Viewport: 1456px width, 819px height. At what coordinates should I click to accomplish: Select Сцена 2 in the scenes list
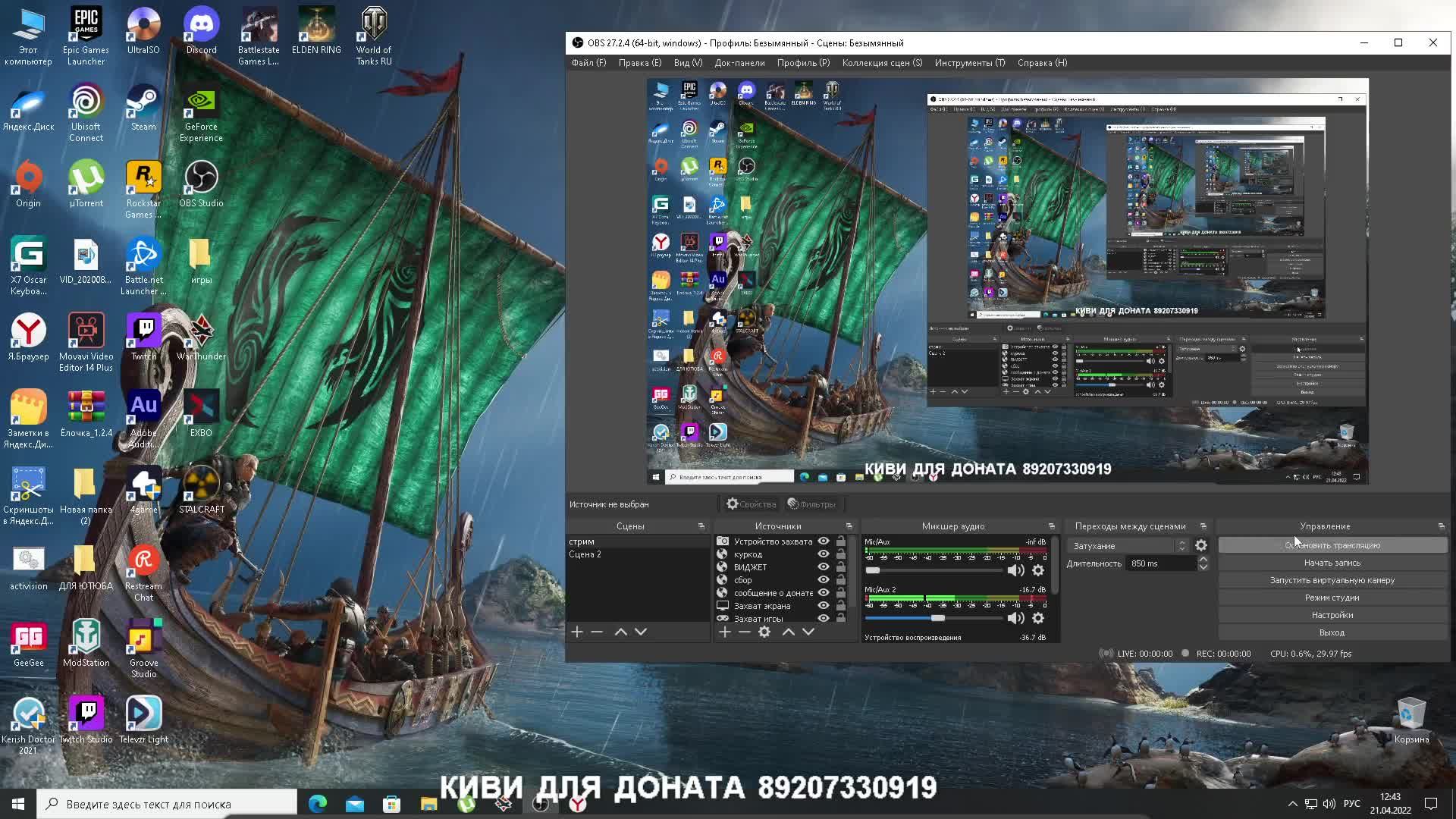pyautogui.click(x=585, y=554)
